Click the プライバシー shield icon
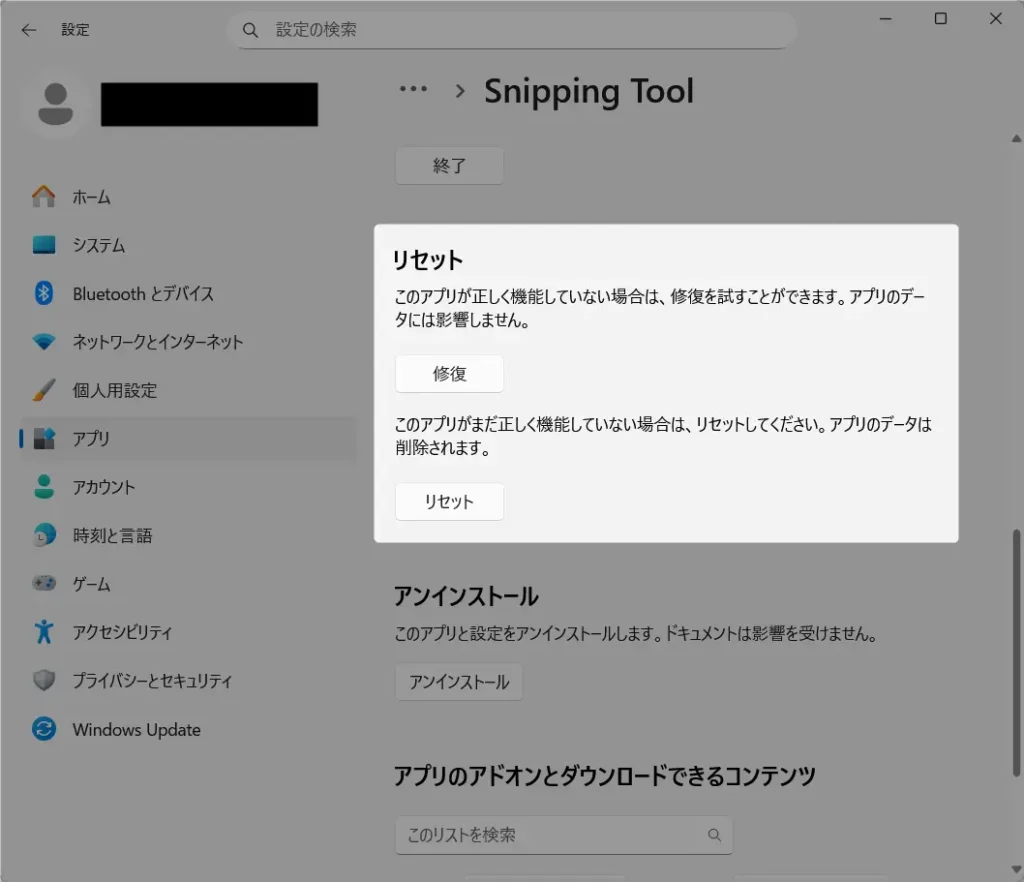The width and height of the screenshot is (1024, 882). (44, 680)
